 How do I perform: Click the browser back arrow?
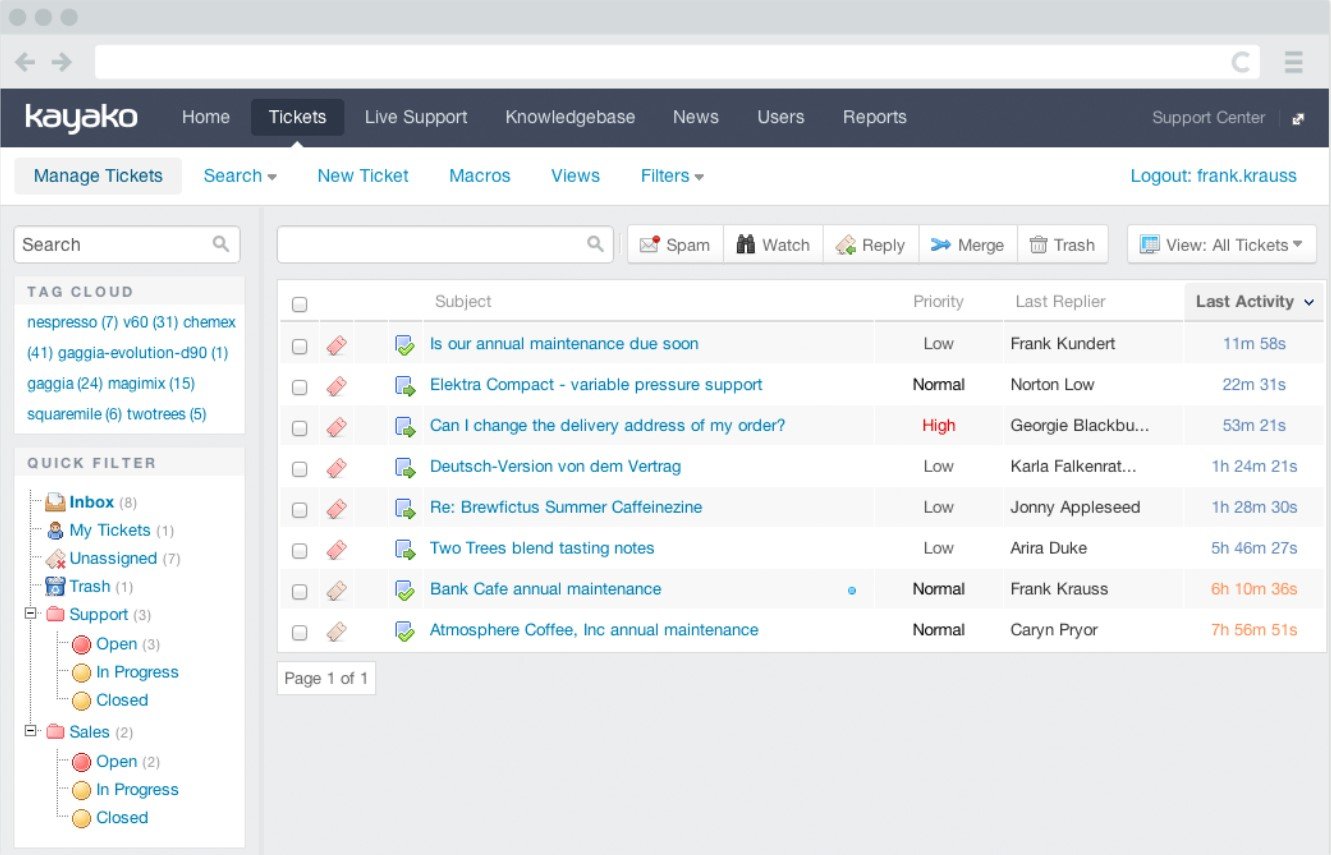[x=25, y=62]
